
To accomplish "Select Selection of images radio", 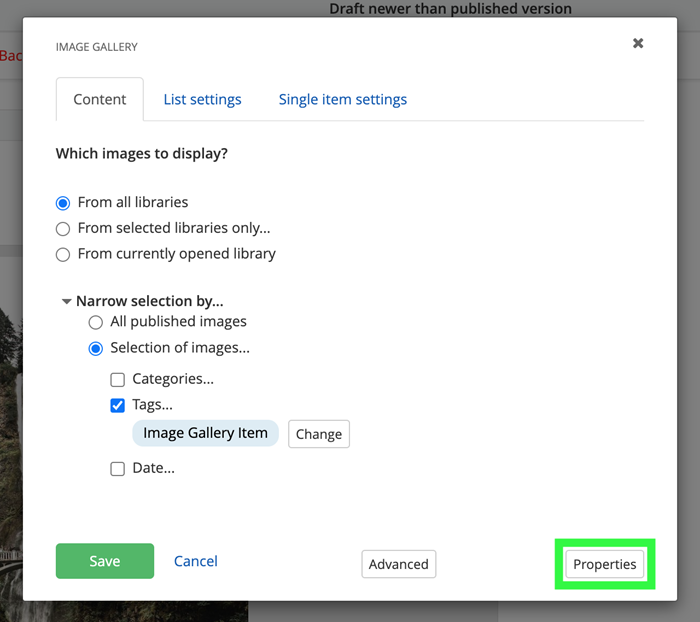I will [x=96, y=348].
